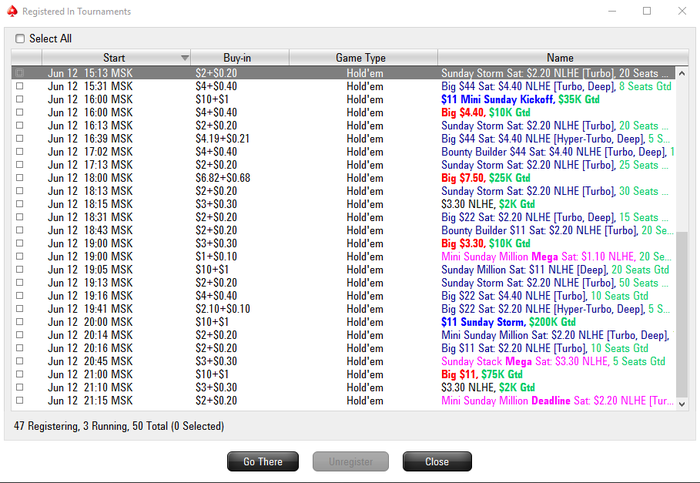Sort by the Start column header

[116, 58]
